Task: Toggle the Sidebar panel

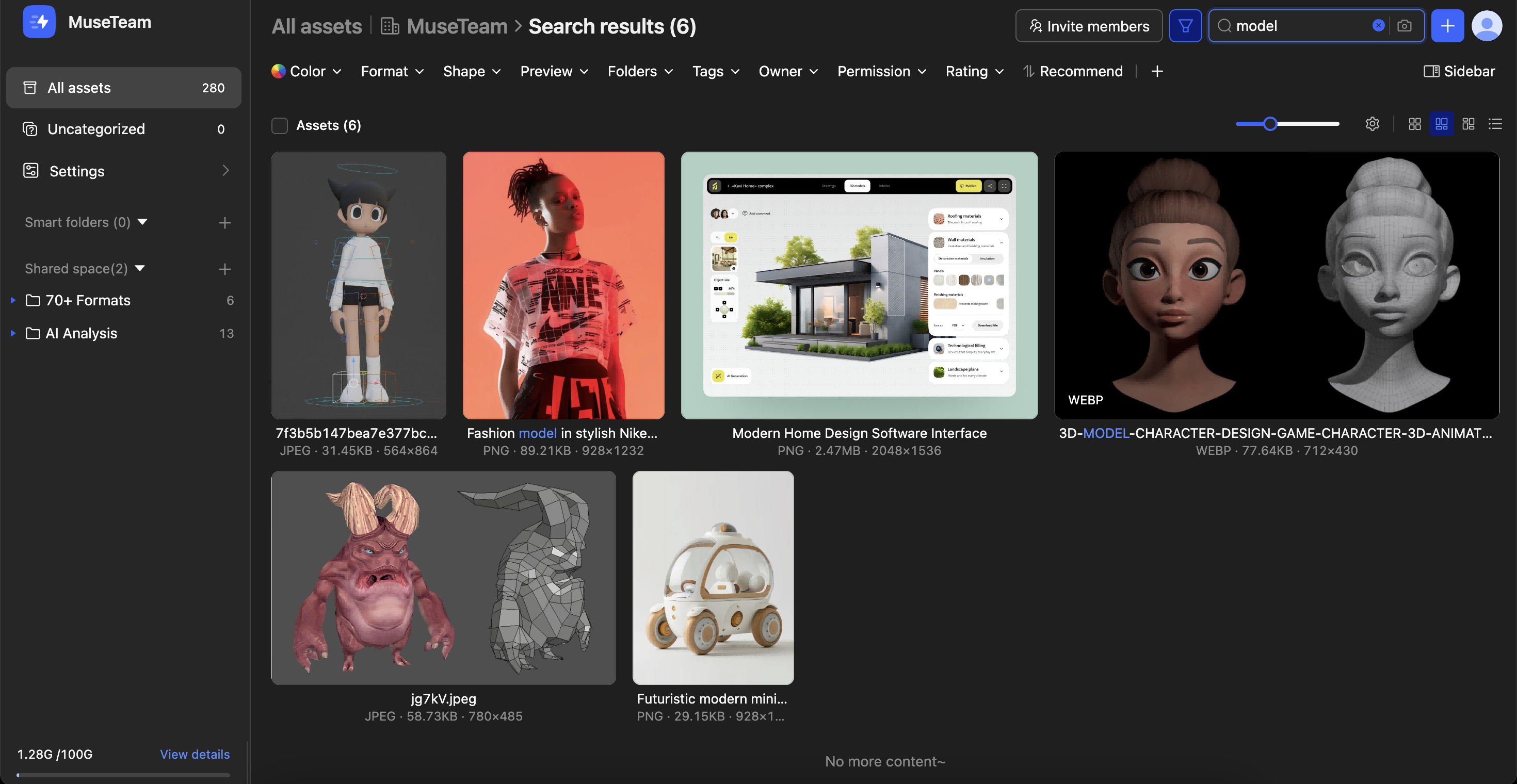Action: coord(1459,71)
